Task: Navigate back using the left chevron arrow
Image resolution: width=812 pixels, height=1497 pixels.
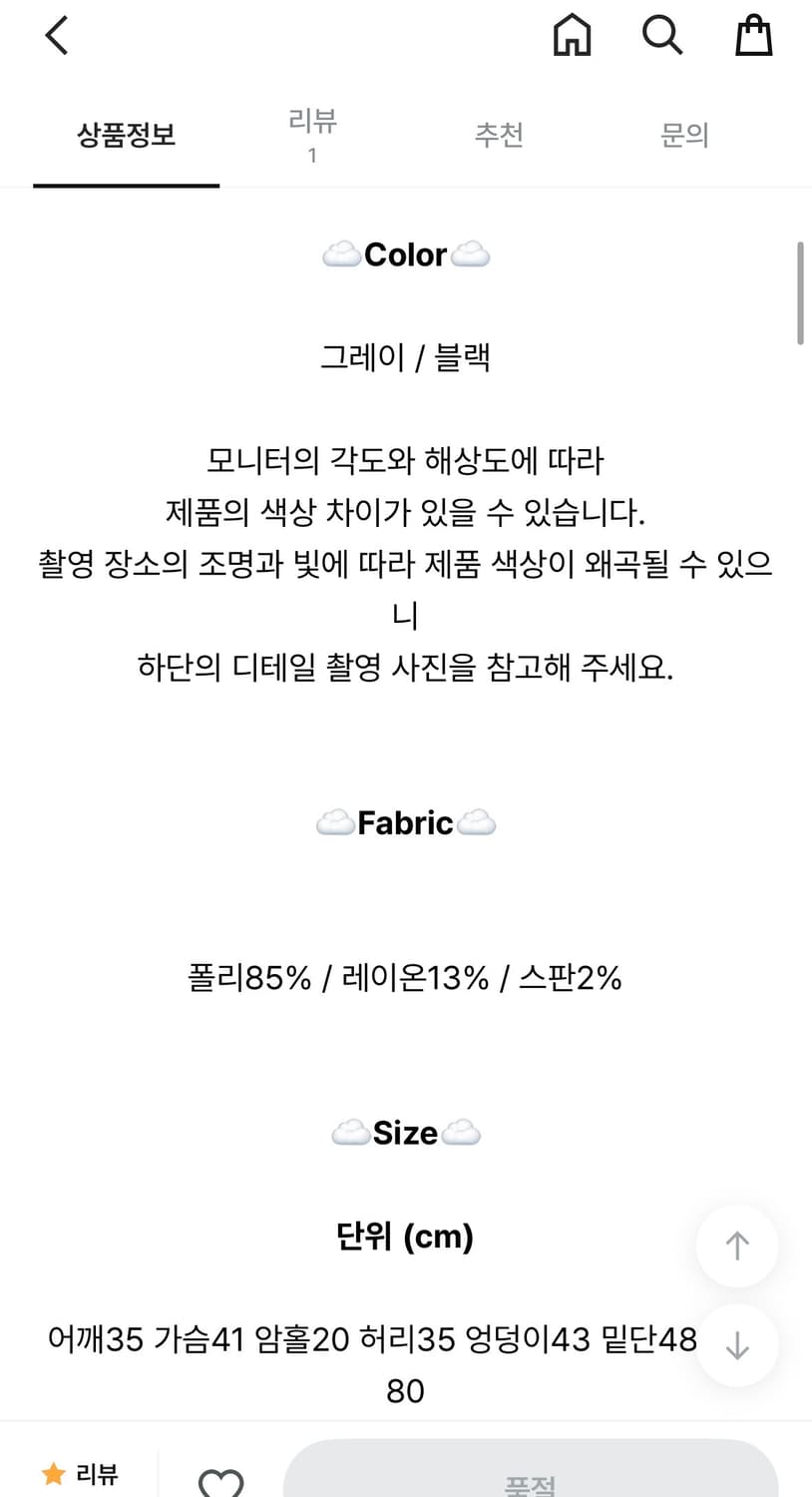Action: pyautogui.click(x=55, y=34)
